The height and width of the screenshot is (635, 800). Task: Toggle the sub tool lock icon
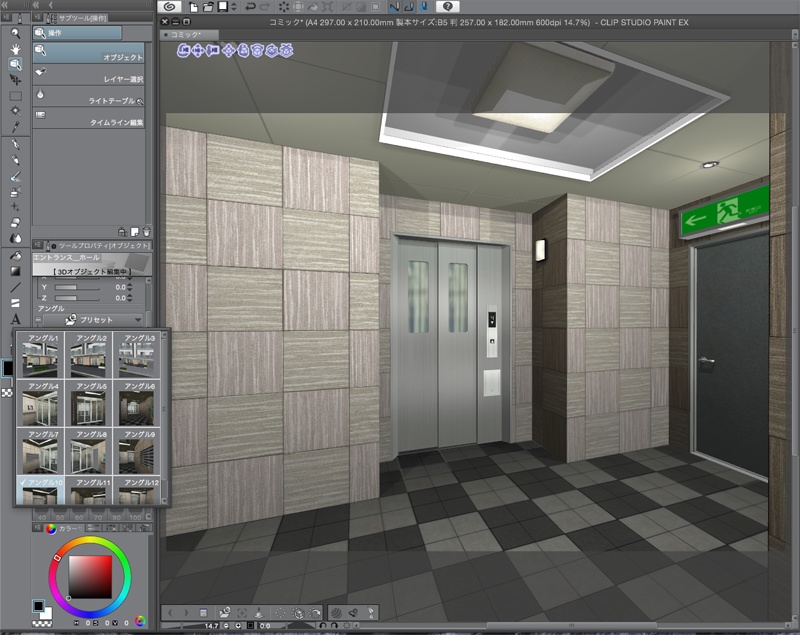[122, 232]
